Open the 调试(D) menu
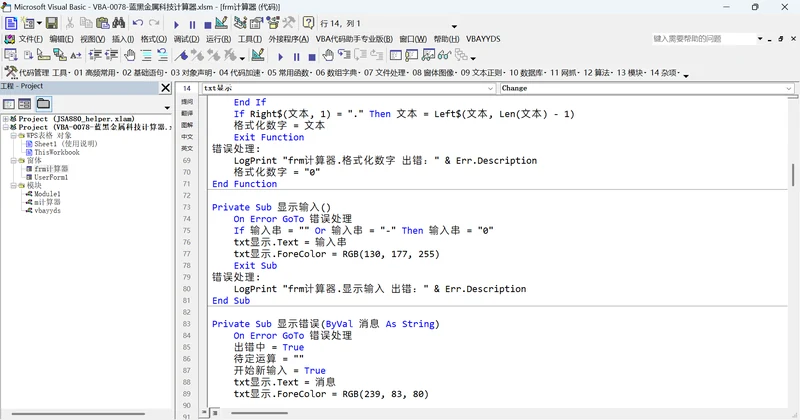This screenshot has width=800, height=420. tap(186, 39)
